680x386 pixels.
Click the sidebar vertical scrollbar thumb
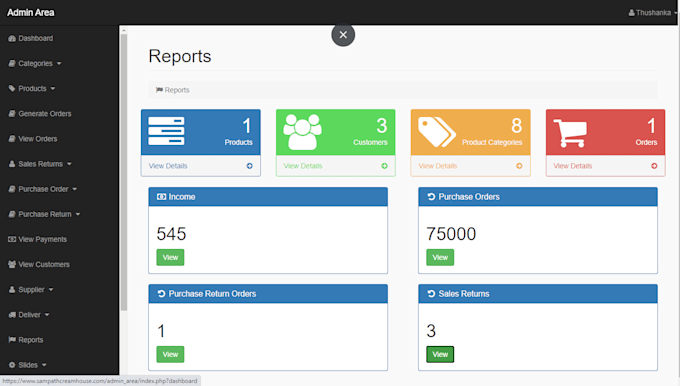(124, 173)
